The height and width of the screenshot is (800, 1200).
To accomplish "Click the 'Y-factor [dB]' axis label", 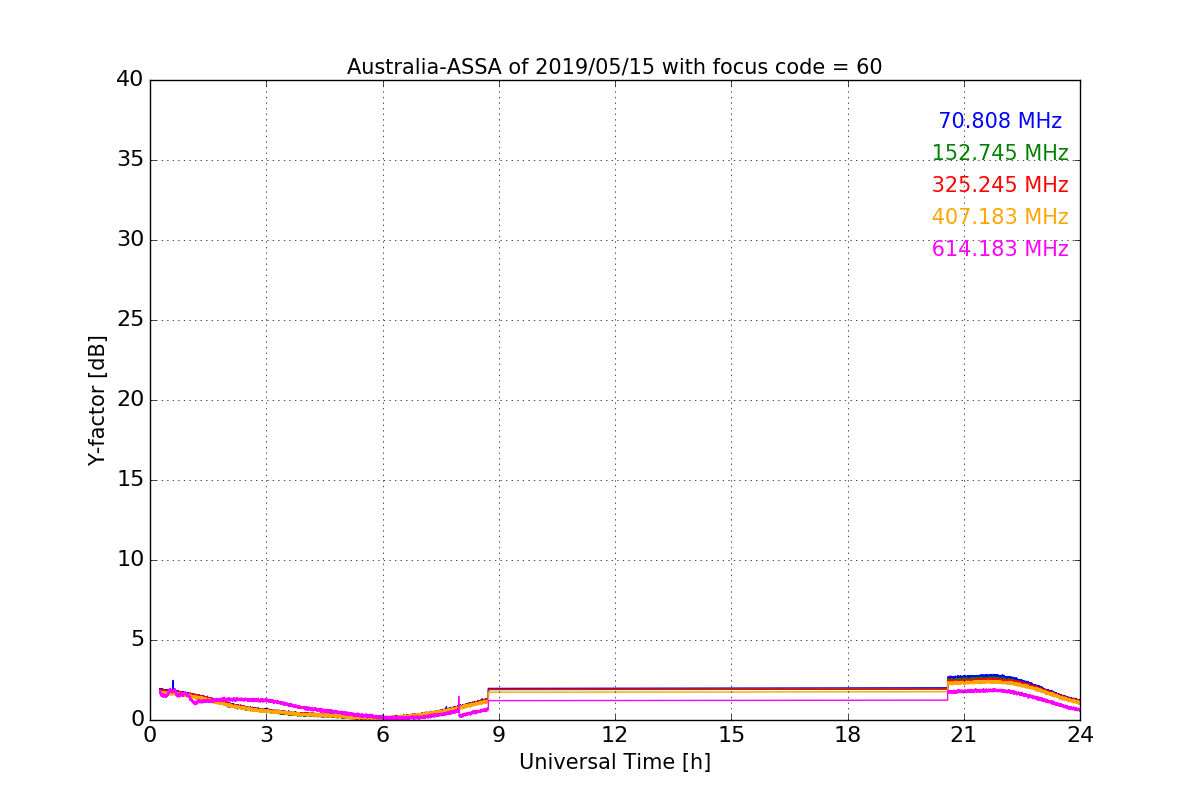I will click(x=97, y=400).
